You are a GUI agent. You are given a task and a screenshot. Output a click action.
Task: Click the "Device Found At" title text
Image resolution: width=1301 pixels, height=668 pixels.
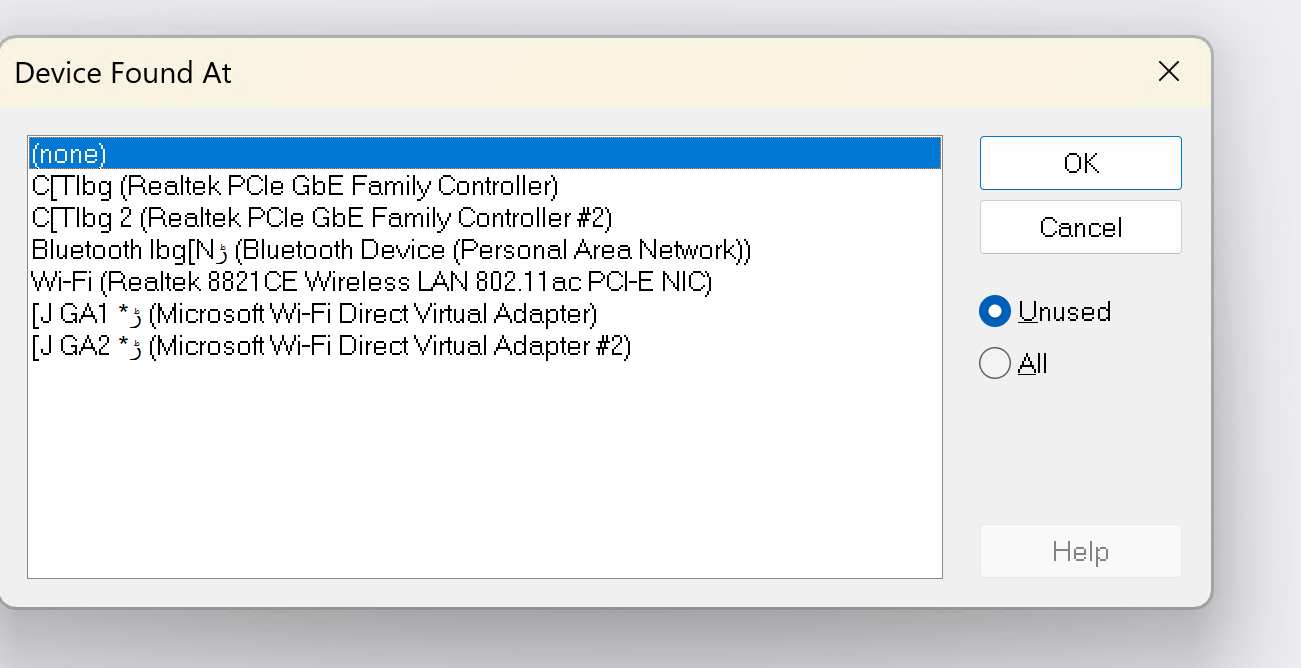pyautogui.click(x=123, y=73)
